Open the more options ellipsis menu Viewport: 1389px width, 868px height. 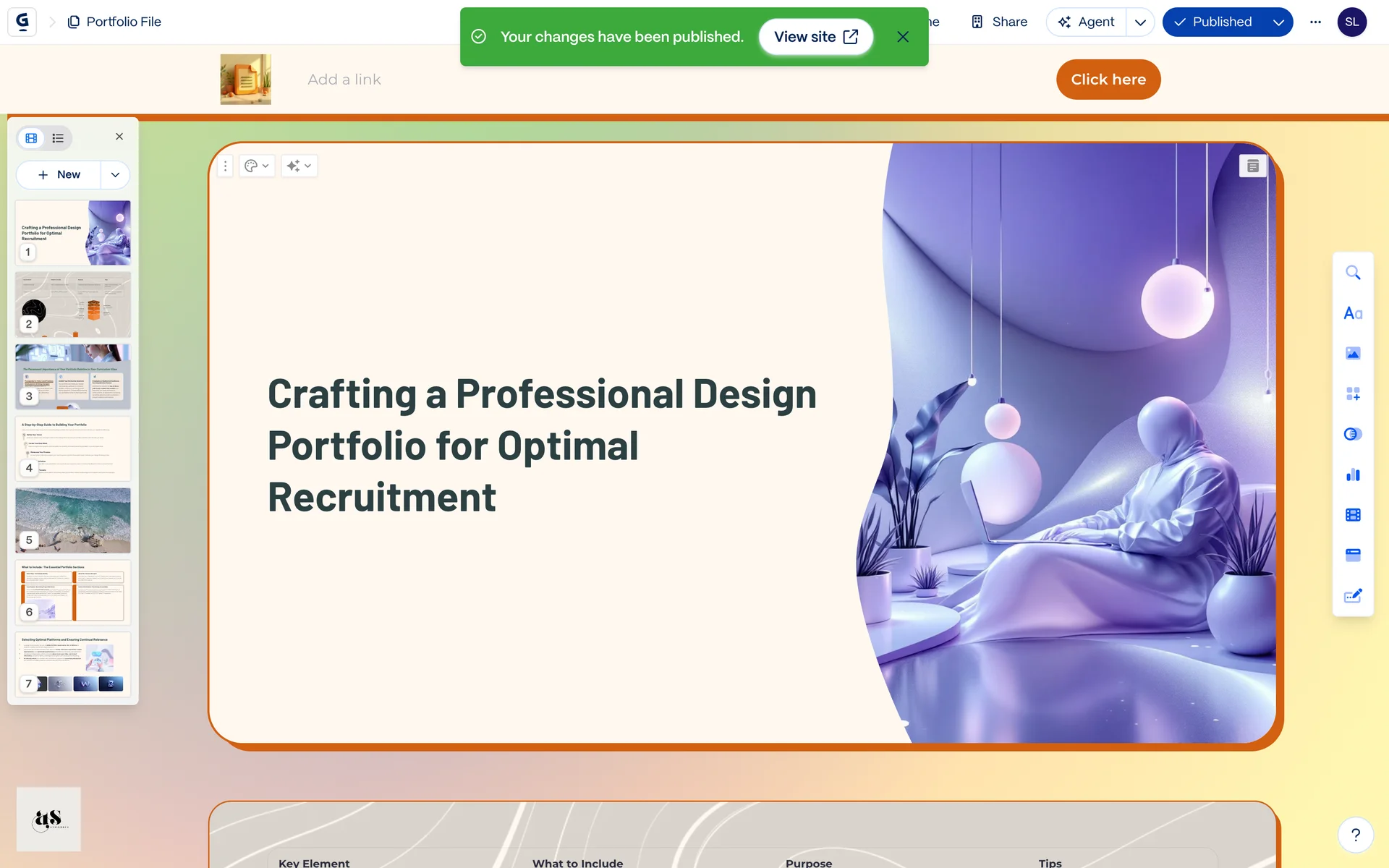pyautogui.click(x=1315, y=22)
